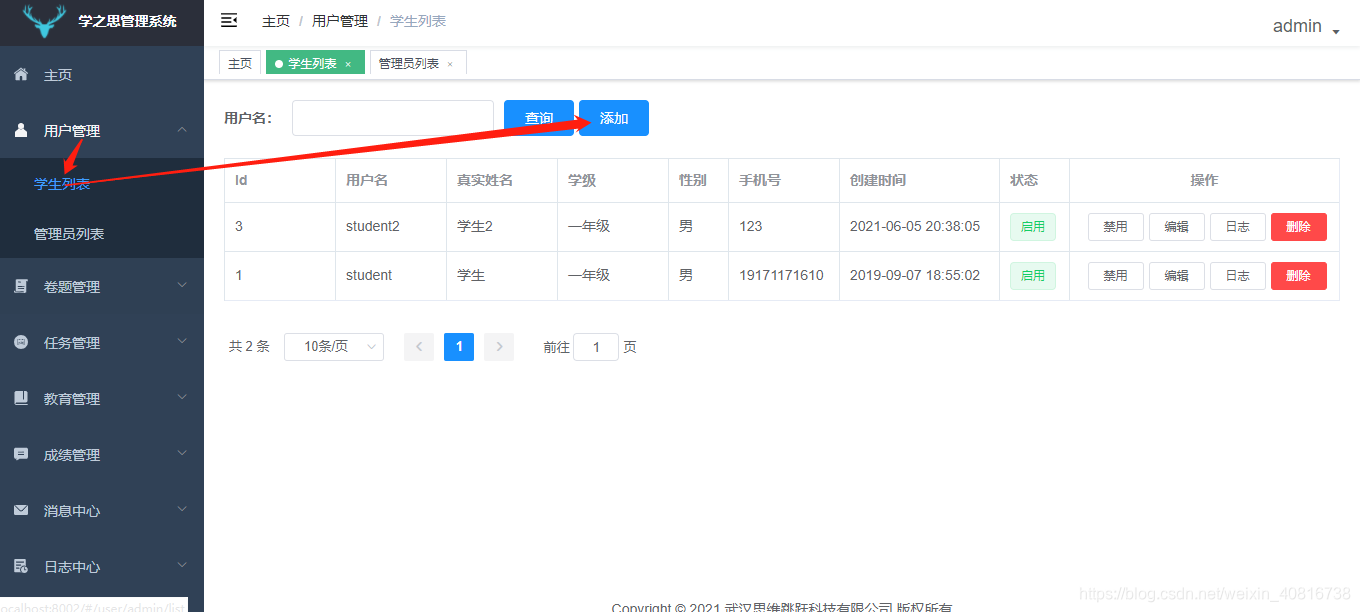The width and height of the screenshot is (1360, 612).
Task: View 日志 for student2
Action: [x=1238, y=227]
